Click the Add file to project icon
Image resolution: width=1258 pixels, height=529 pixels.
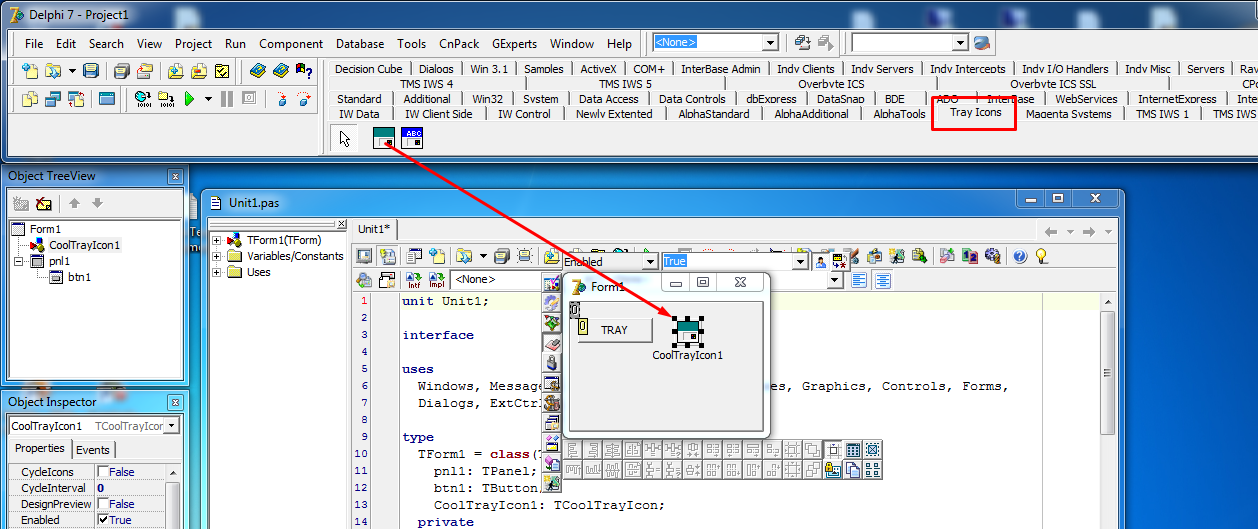point(175,71)
